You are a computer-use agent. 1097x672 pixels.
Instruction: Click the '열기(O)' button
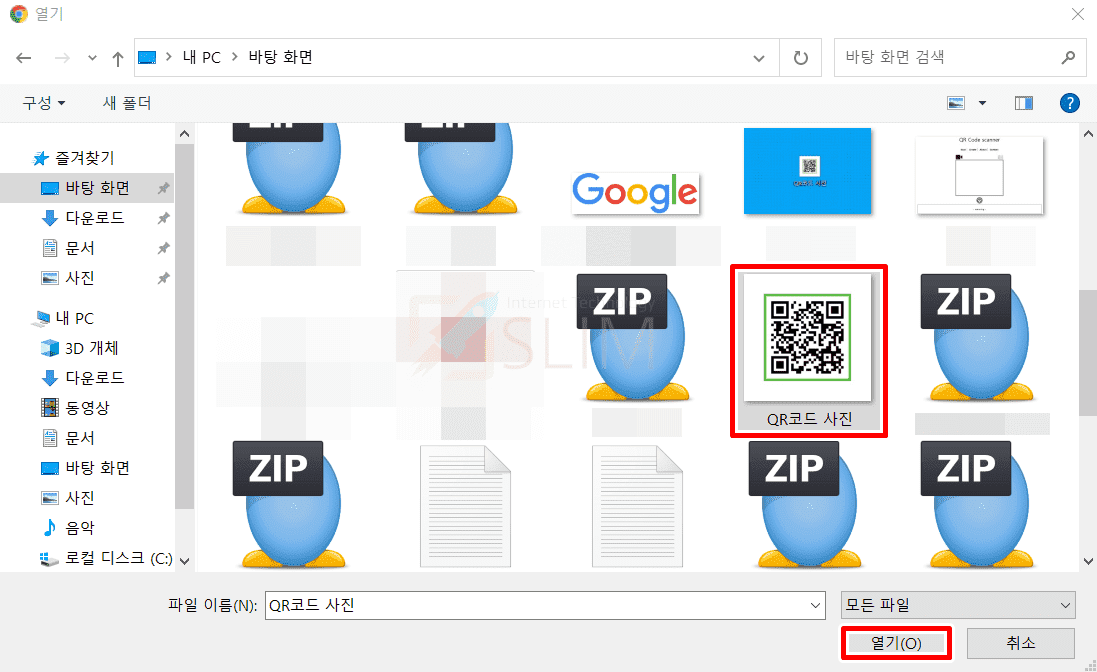coord(896,643)
